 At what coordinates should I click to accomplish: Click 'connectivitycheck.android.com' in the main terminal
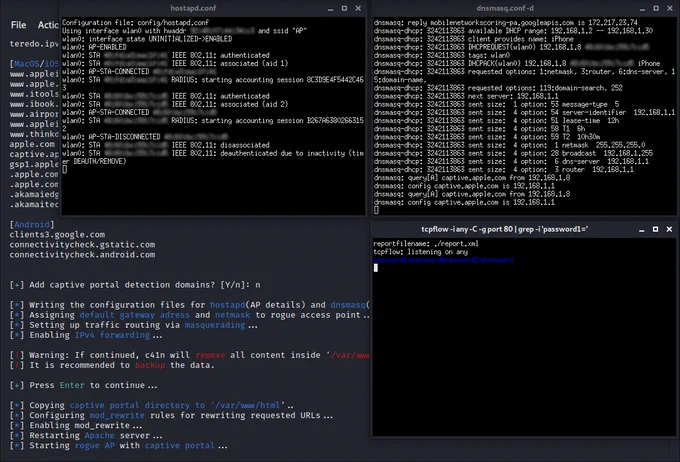pos(82,255)
